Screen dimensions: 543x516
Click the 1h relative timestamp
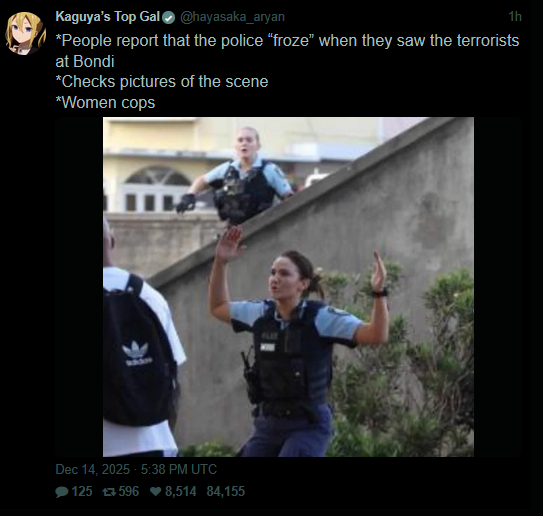click(515, 17)
